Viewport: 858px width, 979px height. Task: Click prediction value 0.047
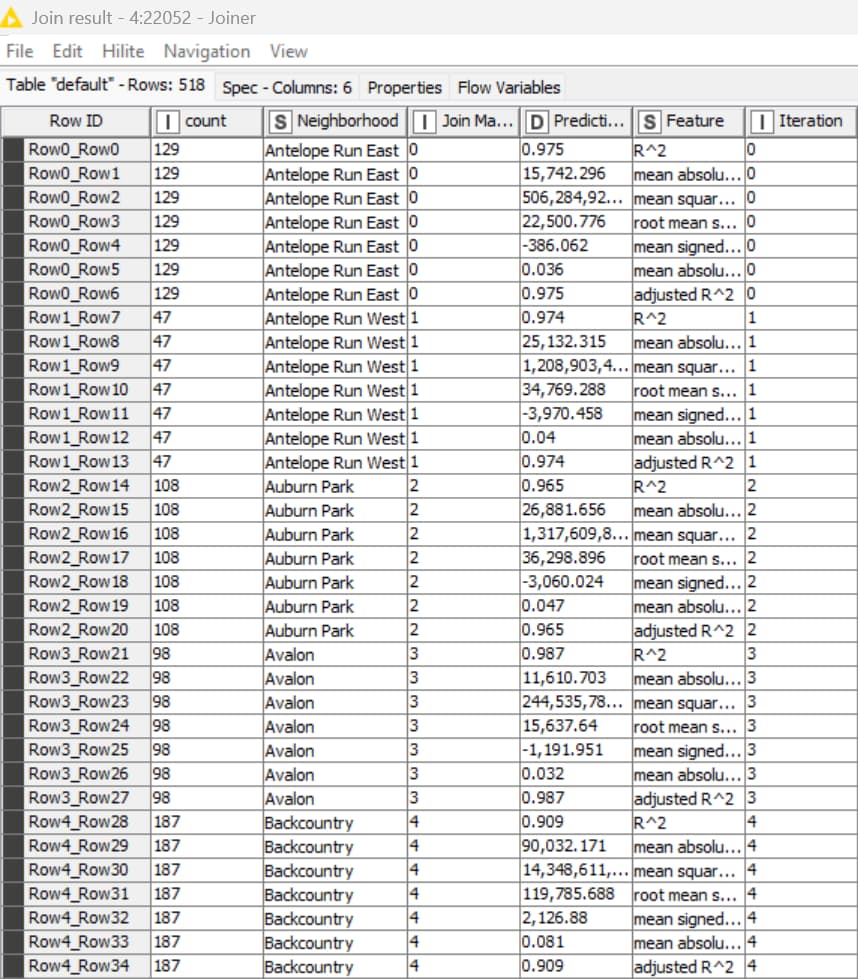click(543, 606)
